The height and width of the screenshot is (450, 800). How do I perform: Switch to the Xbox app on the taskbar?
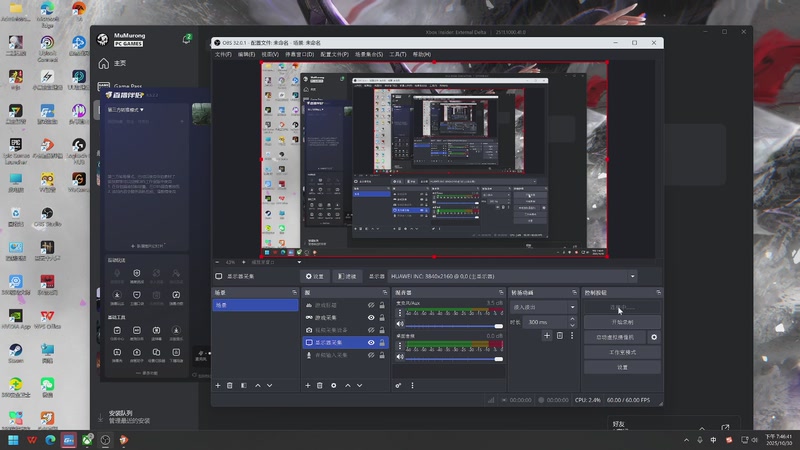click(x=87, y=440)
